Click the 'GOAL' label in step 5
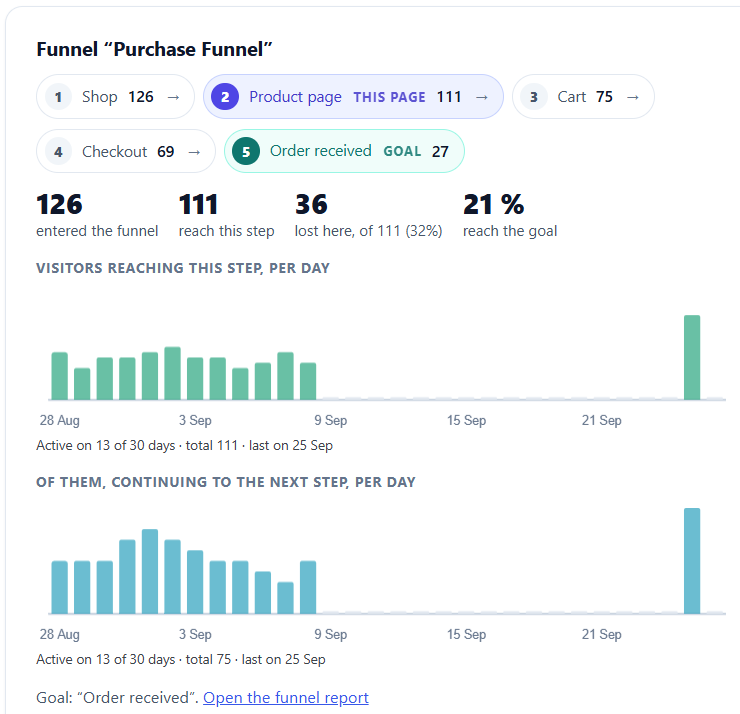The width and height of the screenshot is (740, 714). (402, 151)
